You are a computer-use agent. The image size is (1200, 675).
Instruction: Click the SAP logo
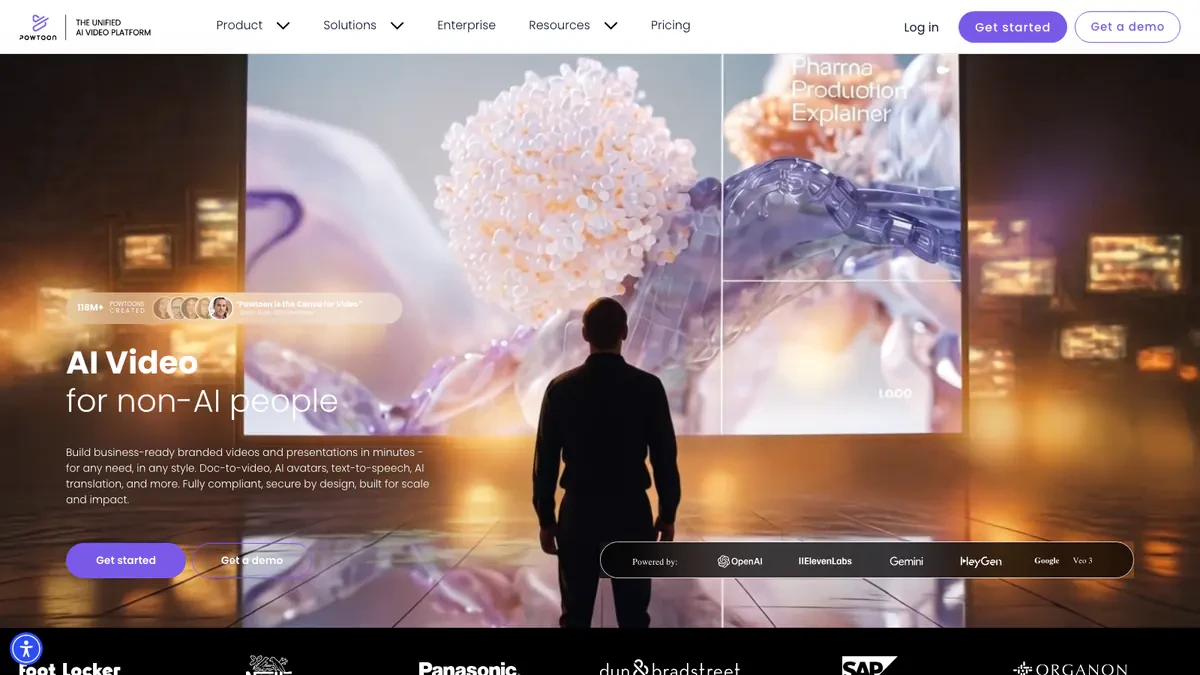(868, 666)
